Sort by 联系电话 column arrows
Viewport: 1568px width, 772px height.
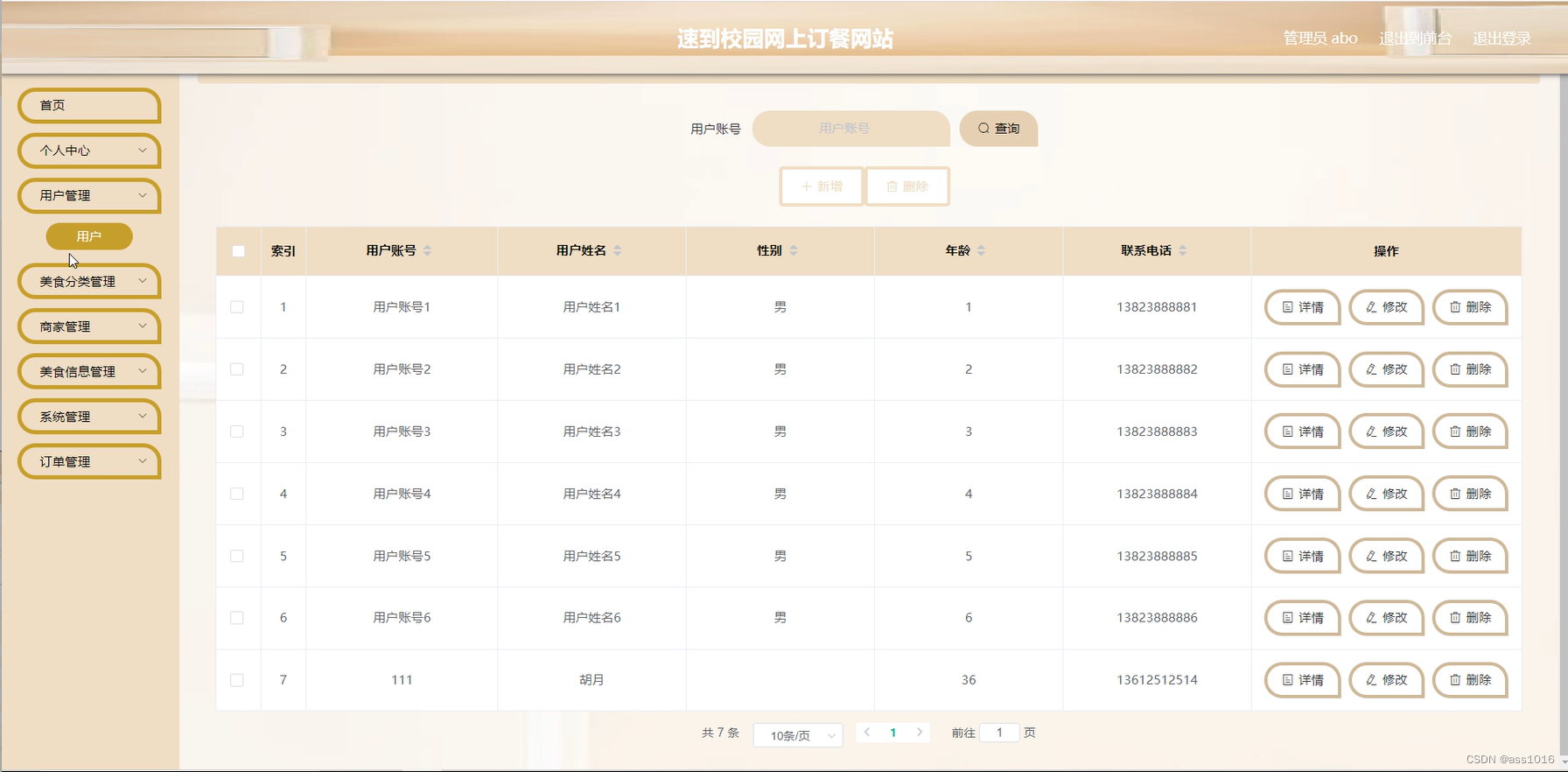pos(1182,250)
